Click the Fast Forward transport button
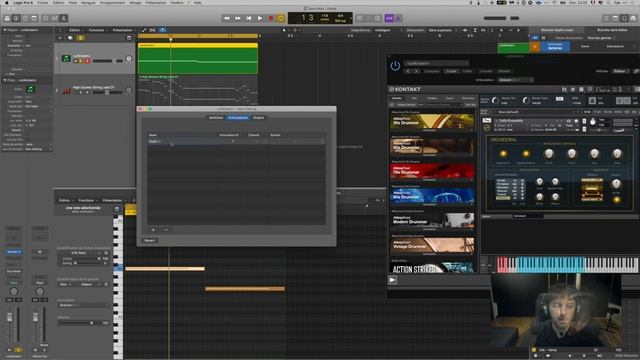 click(238, 18)
